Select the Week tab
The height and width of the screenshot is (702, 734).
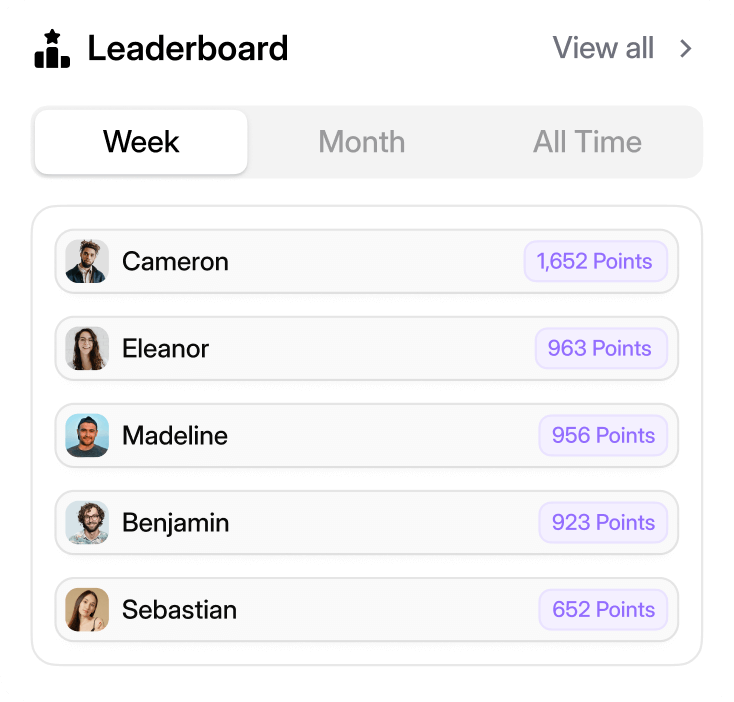pyautogui.click(x=141, y=142)
